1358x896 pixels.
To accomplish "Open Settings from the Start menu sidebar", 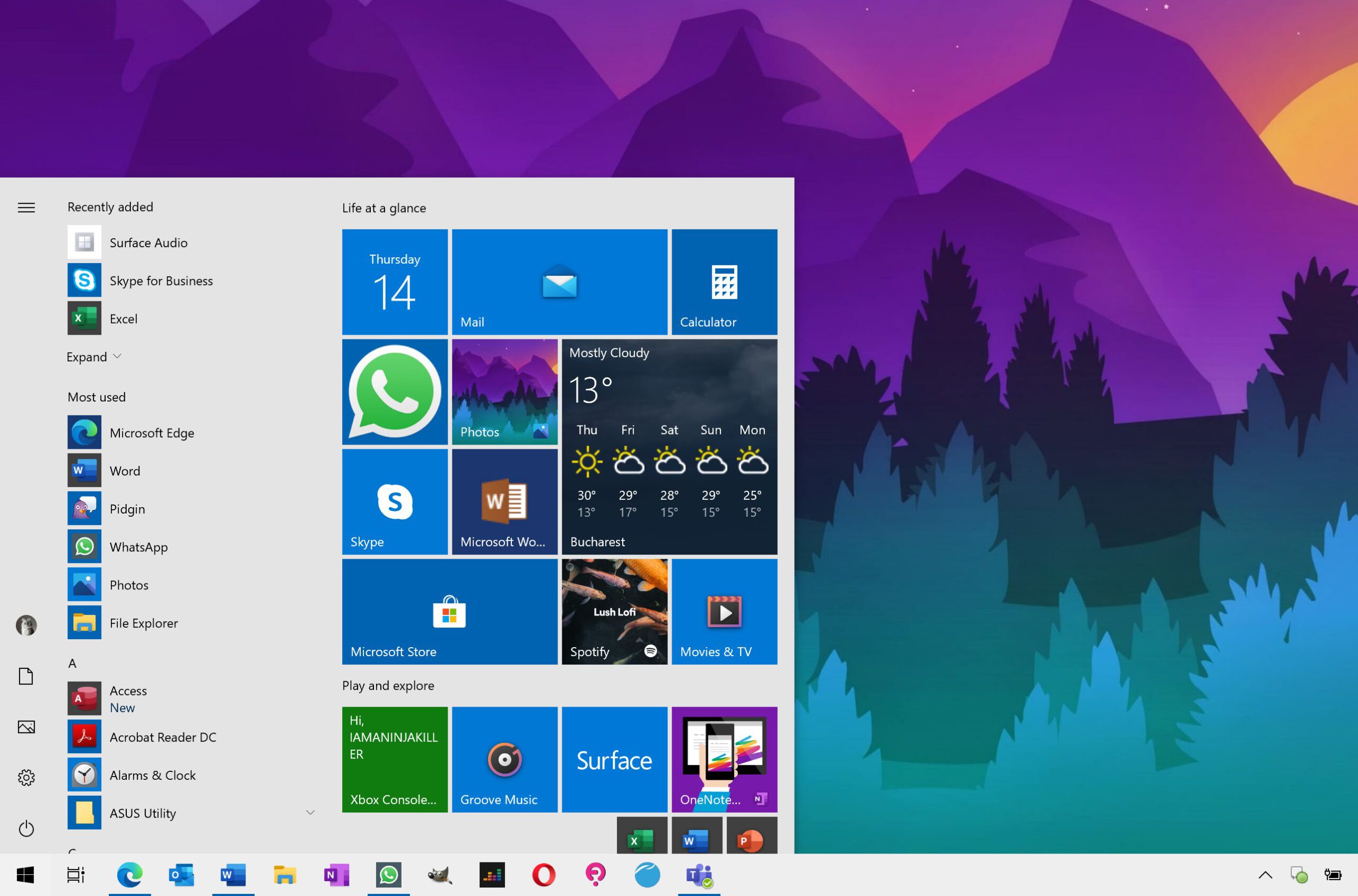I will tap(25, 777).
